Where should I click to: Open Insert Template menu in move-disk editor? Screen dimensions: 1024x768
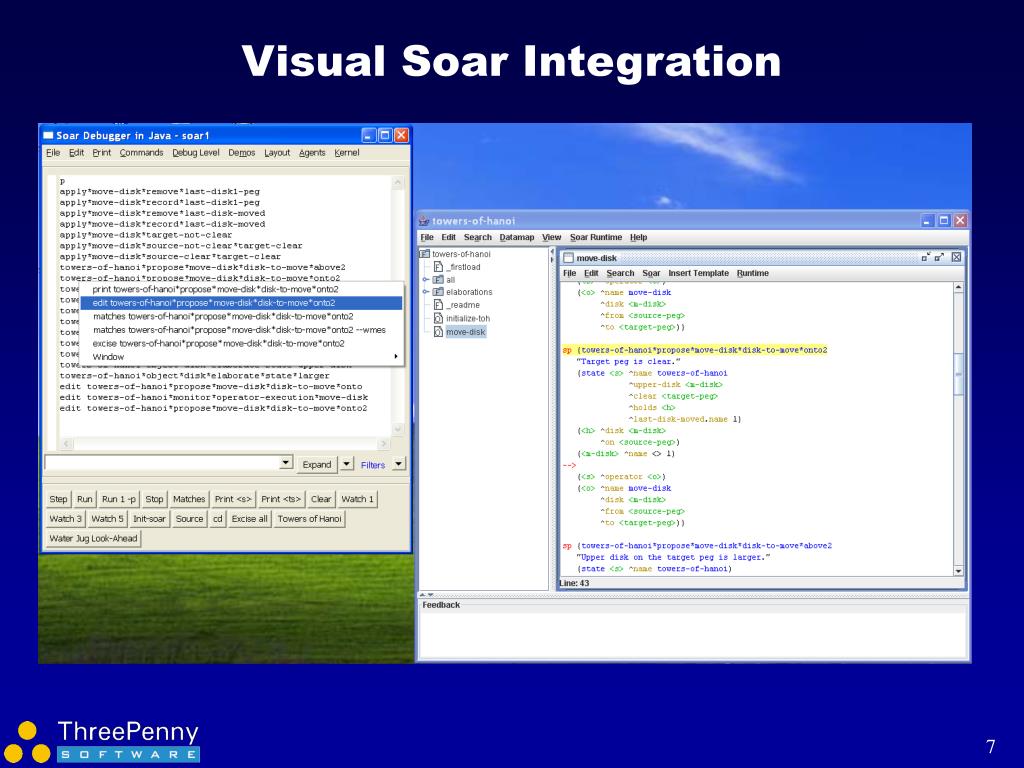(x=698, y=274)
